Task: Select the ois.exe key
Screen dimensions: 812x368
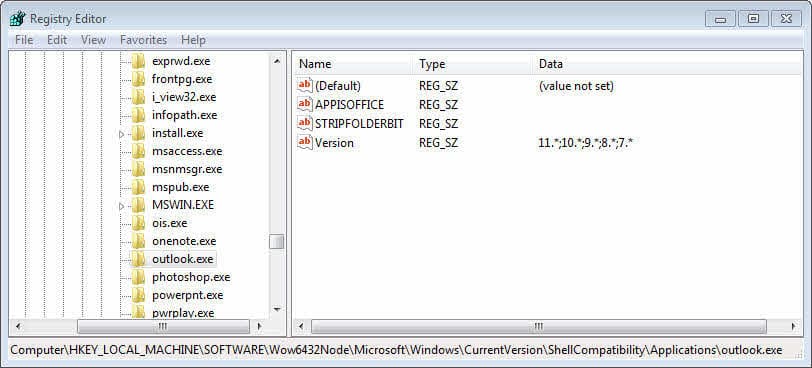Action: (x=170, y=223)
